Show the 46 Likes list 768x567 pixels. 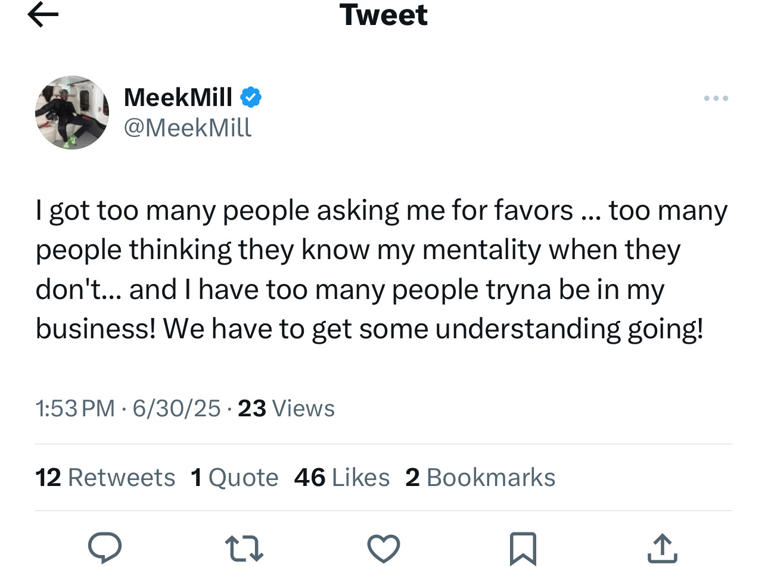tap(342, 478)
